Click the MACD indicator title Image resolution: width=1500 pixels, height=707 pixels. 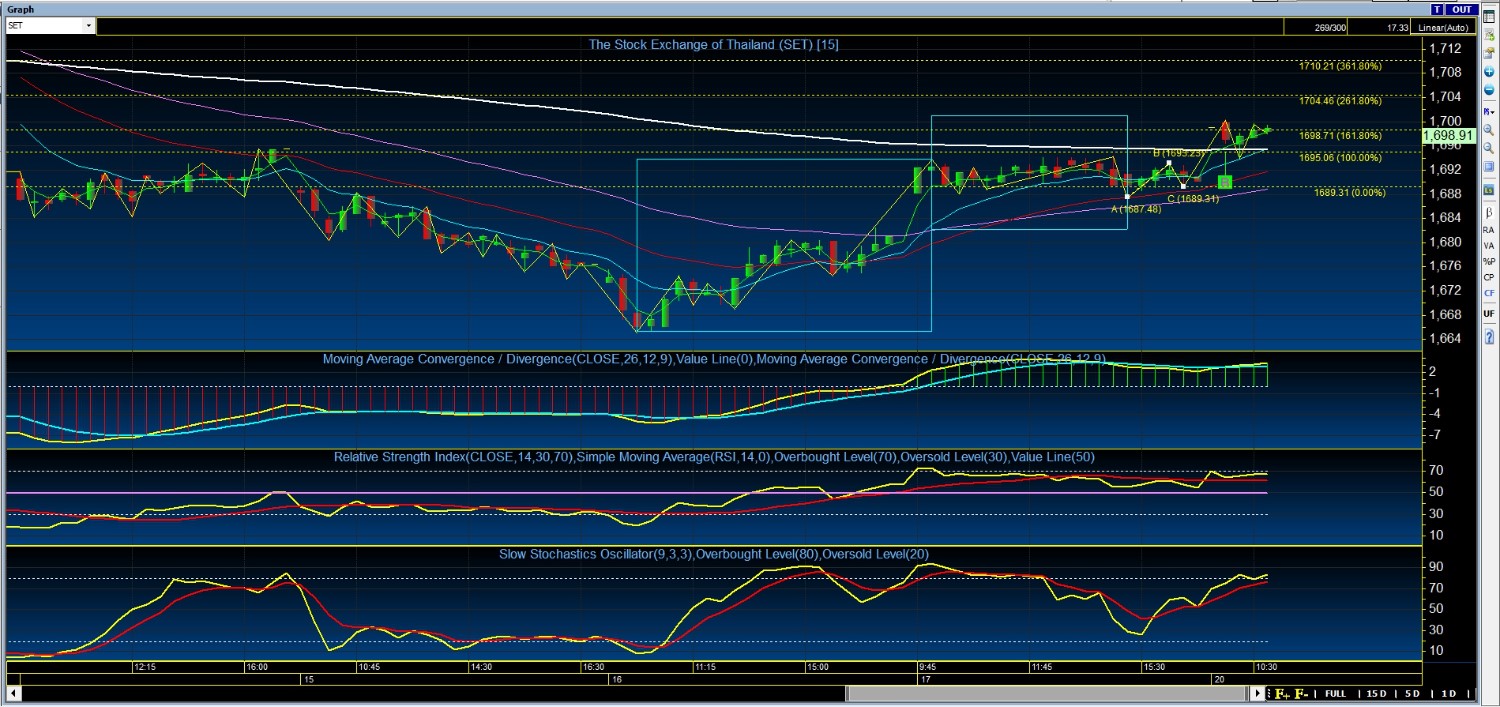point(714,359)
